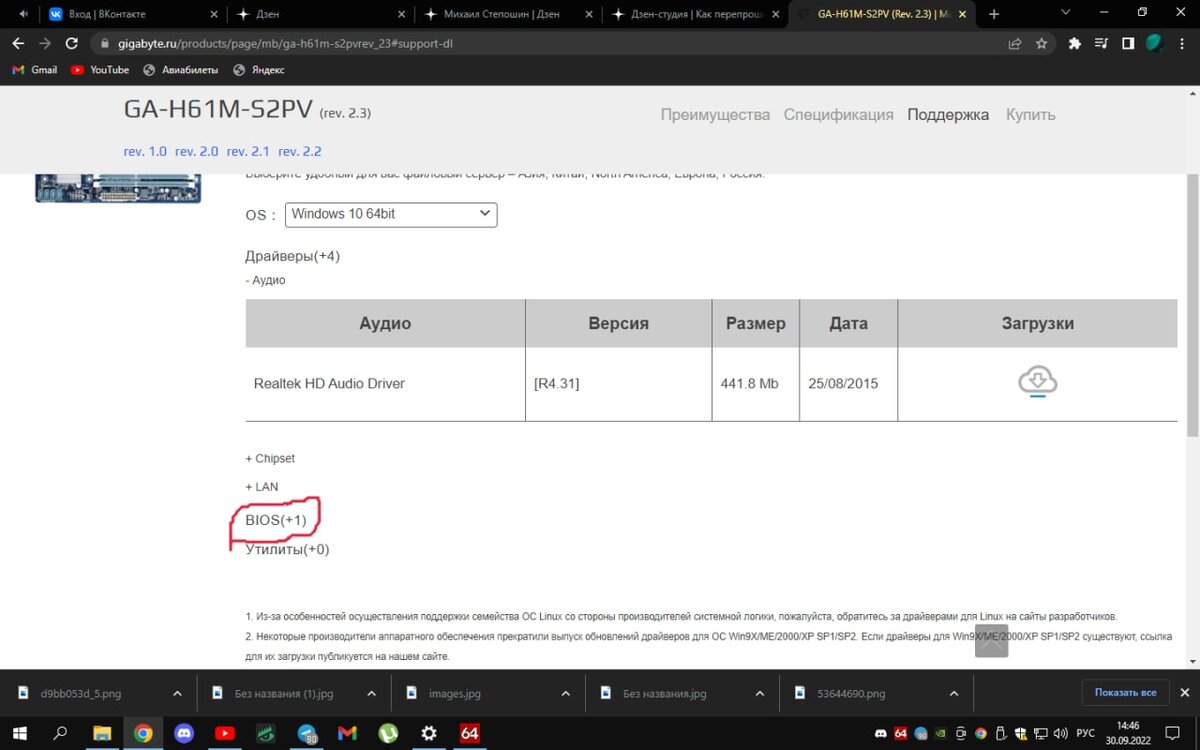Screen dimensions: 1200x750
Task: Open the Gmail bookmark
Action: (x=34, y=70)
